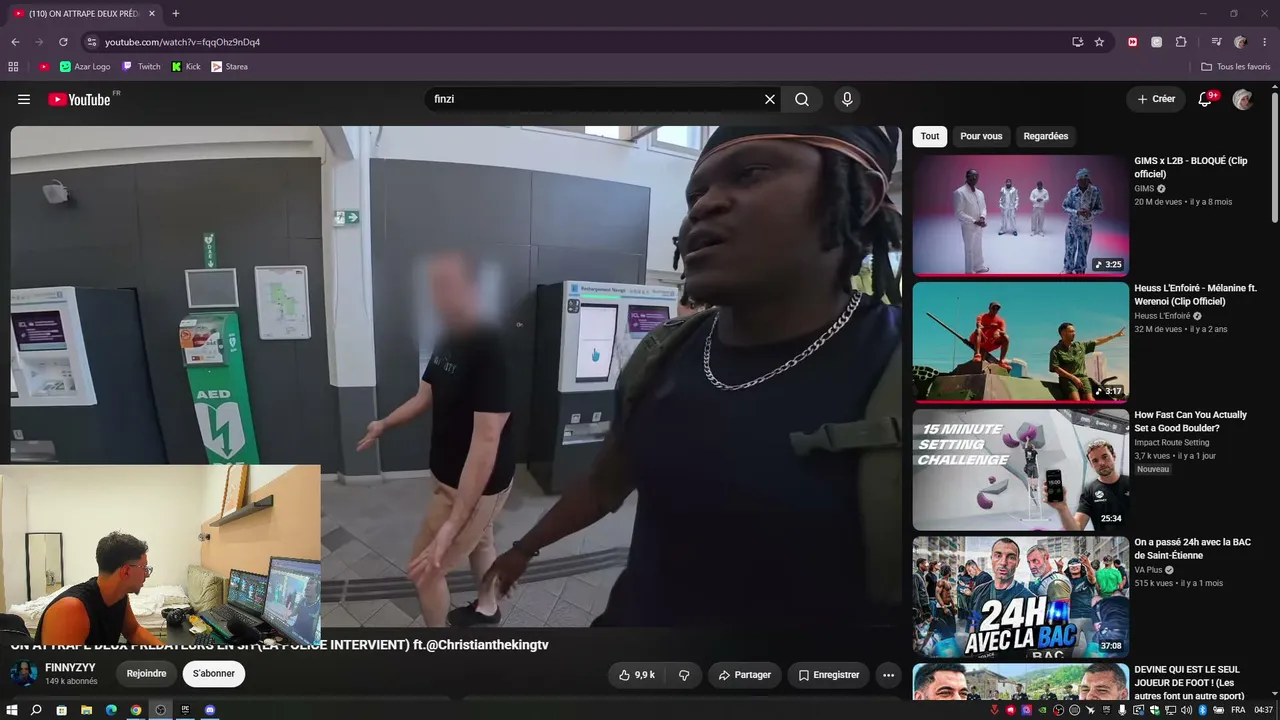This screenshot has width=1280, height=720.
Task: Open the YouTube guide hamburger menu
Action: 24,99
